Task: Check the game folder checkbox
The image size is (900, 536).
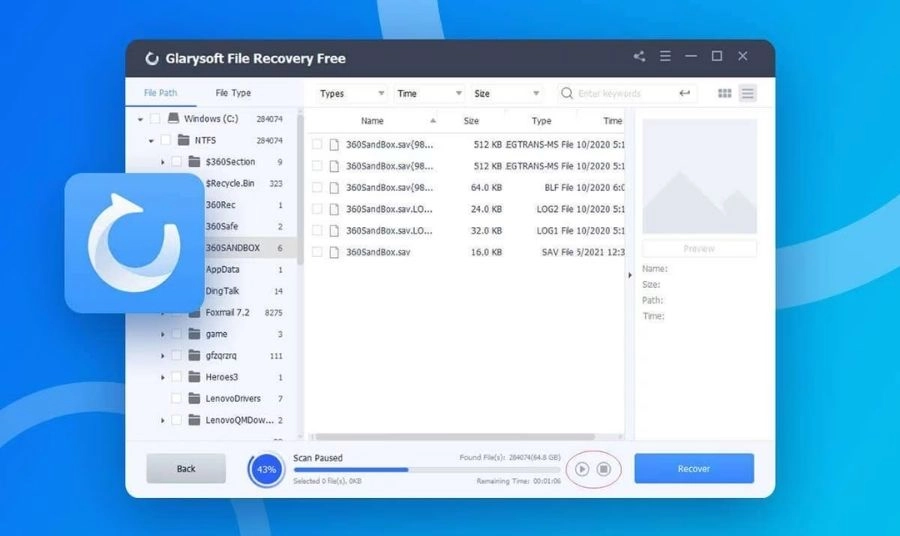Action: coord(176,334)
